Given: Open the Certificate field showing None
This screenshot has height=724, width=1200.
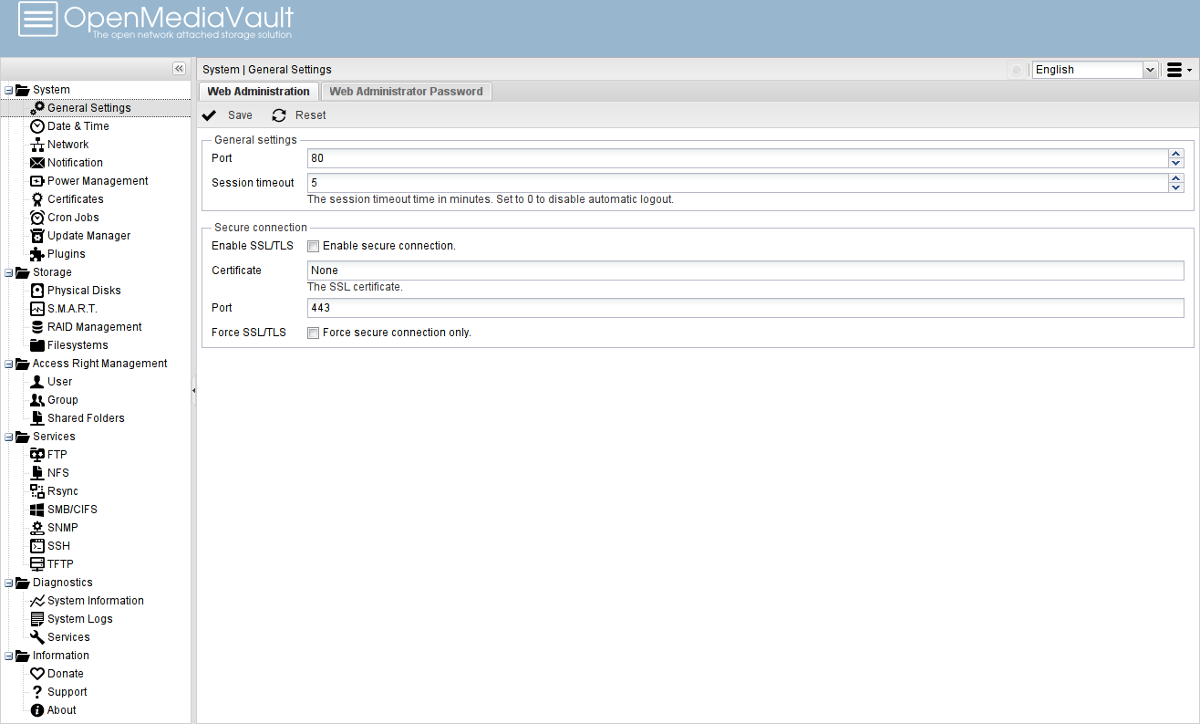Looking at the screenshot, I should coord(746,270).
